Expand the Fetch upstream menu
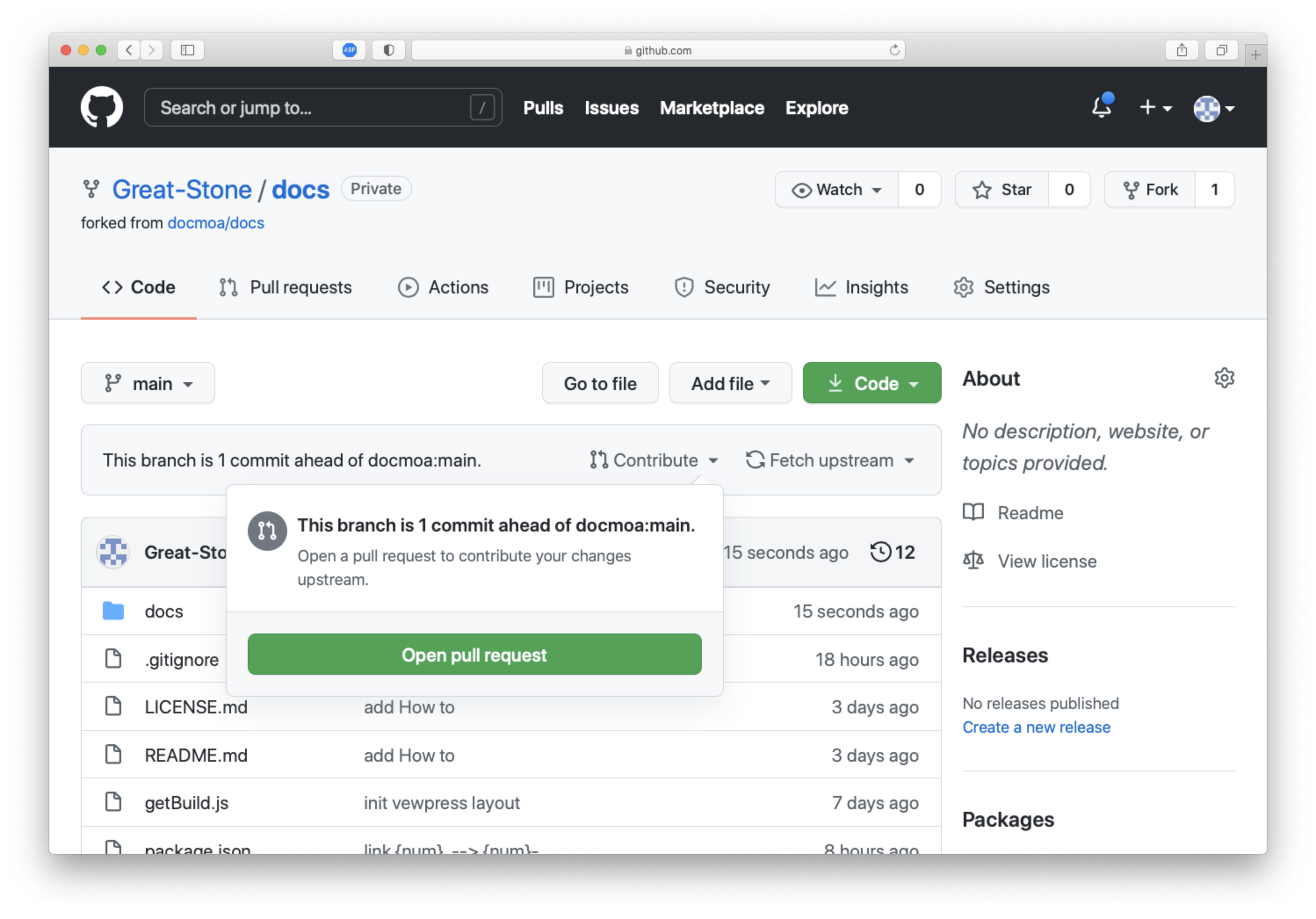 830,460
